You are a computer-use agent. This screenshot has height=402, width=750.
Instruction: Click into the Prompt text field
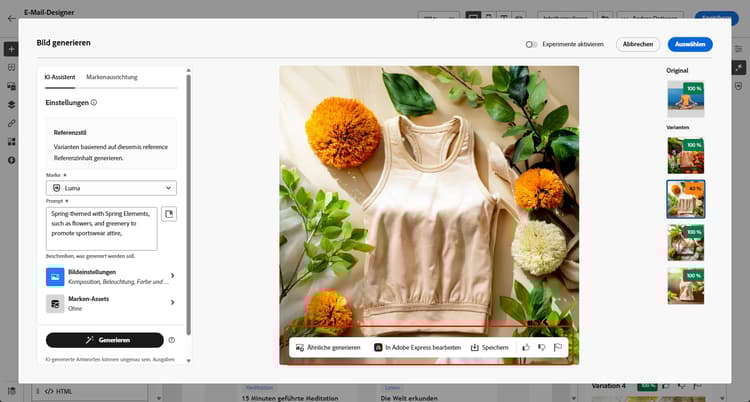[x=101, y=228]
